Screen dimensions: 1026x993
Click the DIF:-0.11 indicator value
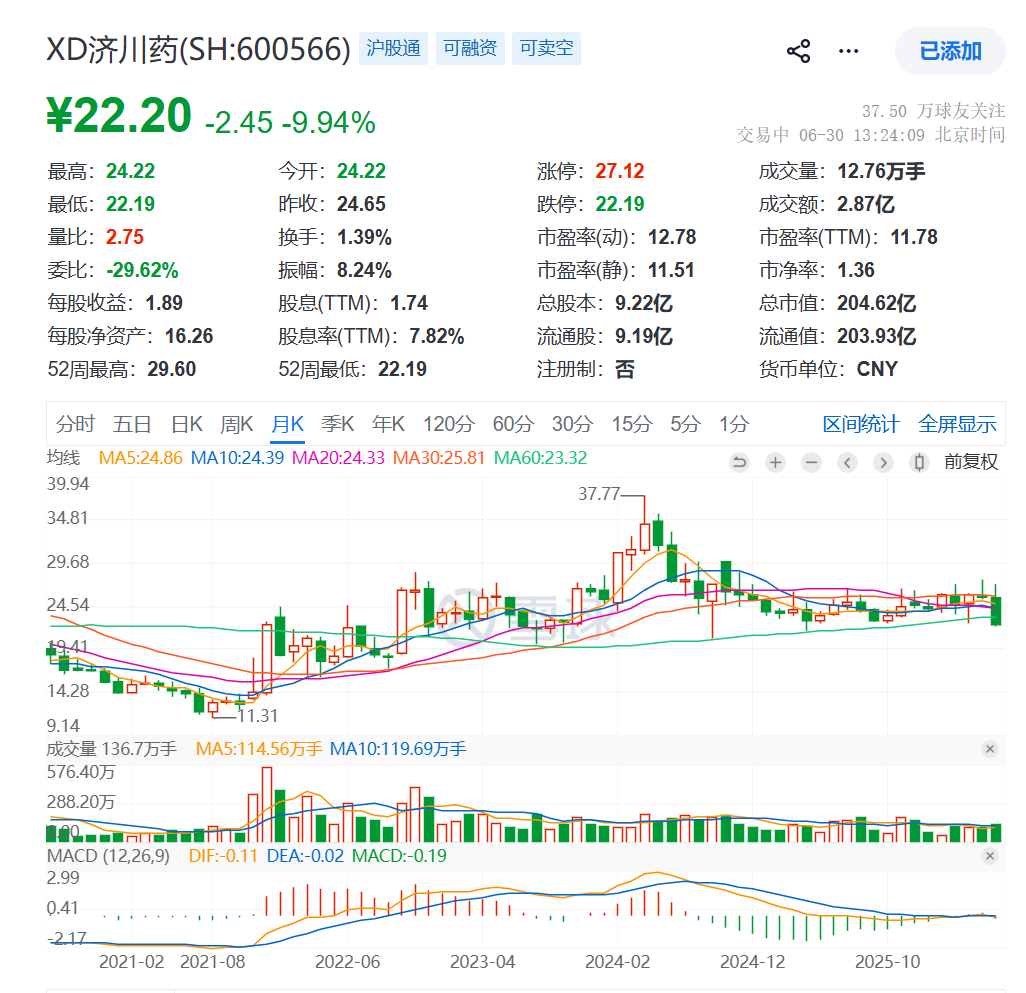(223, 856)
